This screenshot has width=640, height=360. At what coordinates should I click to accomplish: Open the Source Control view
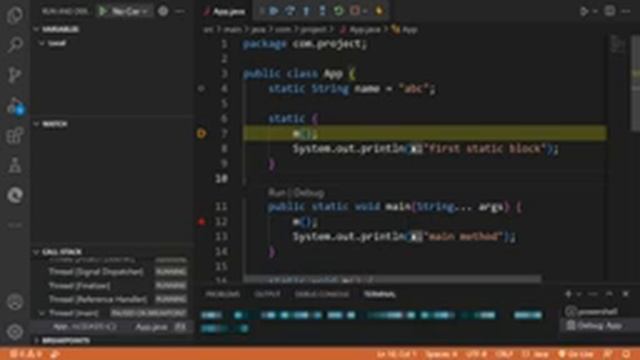point(15,75)
